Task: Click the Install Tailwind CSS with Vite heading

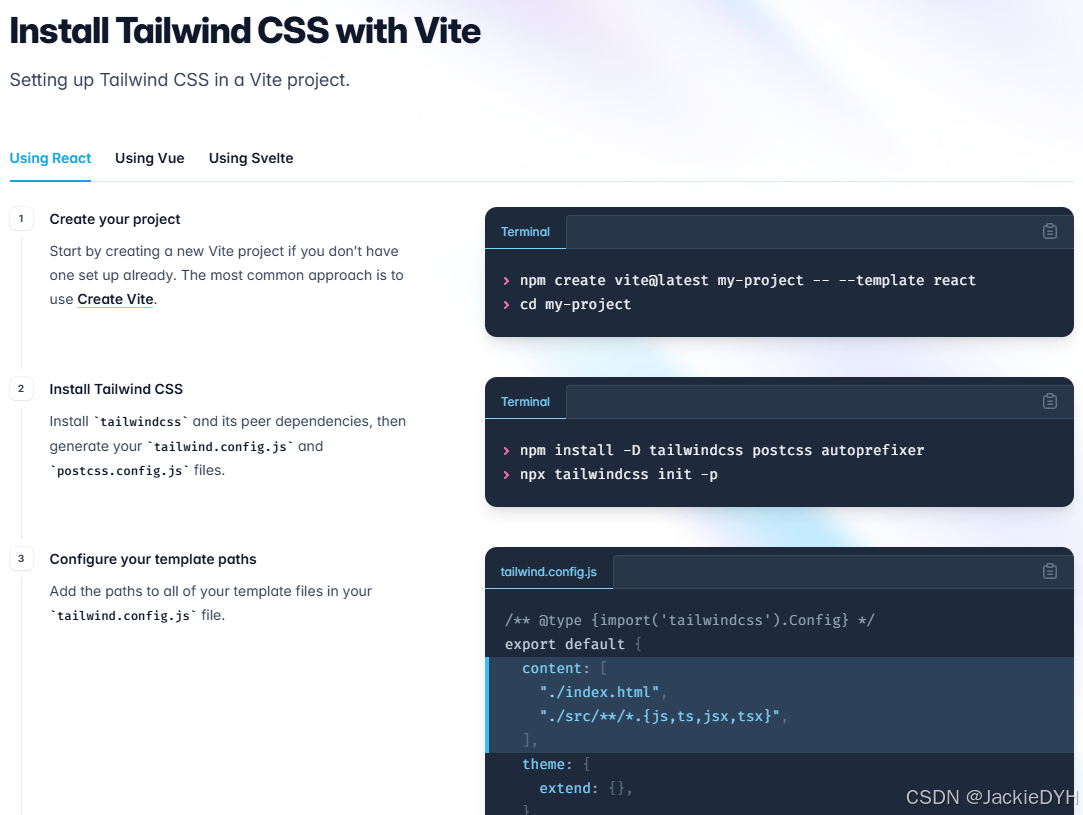Action: tap(244, 31)
